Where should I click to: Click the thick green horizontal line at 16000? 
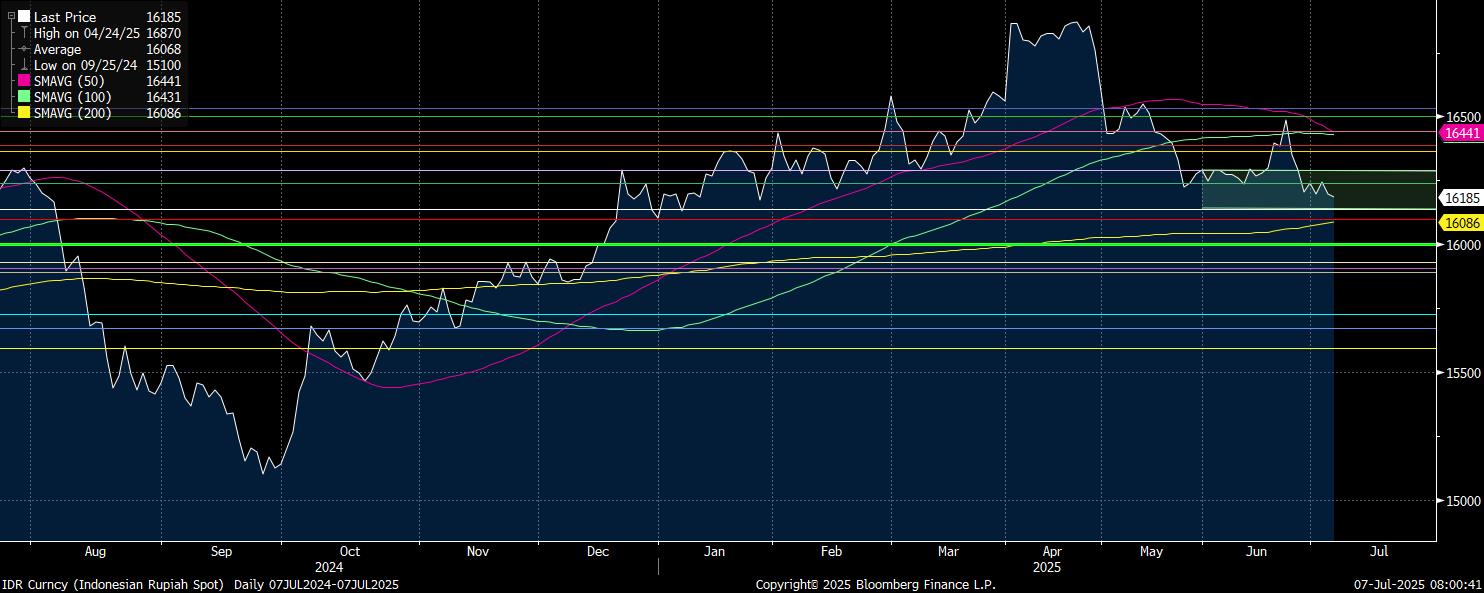[700, 244]
